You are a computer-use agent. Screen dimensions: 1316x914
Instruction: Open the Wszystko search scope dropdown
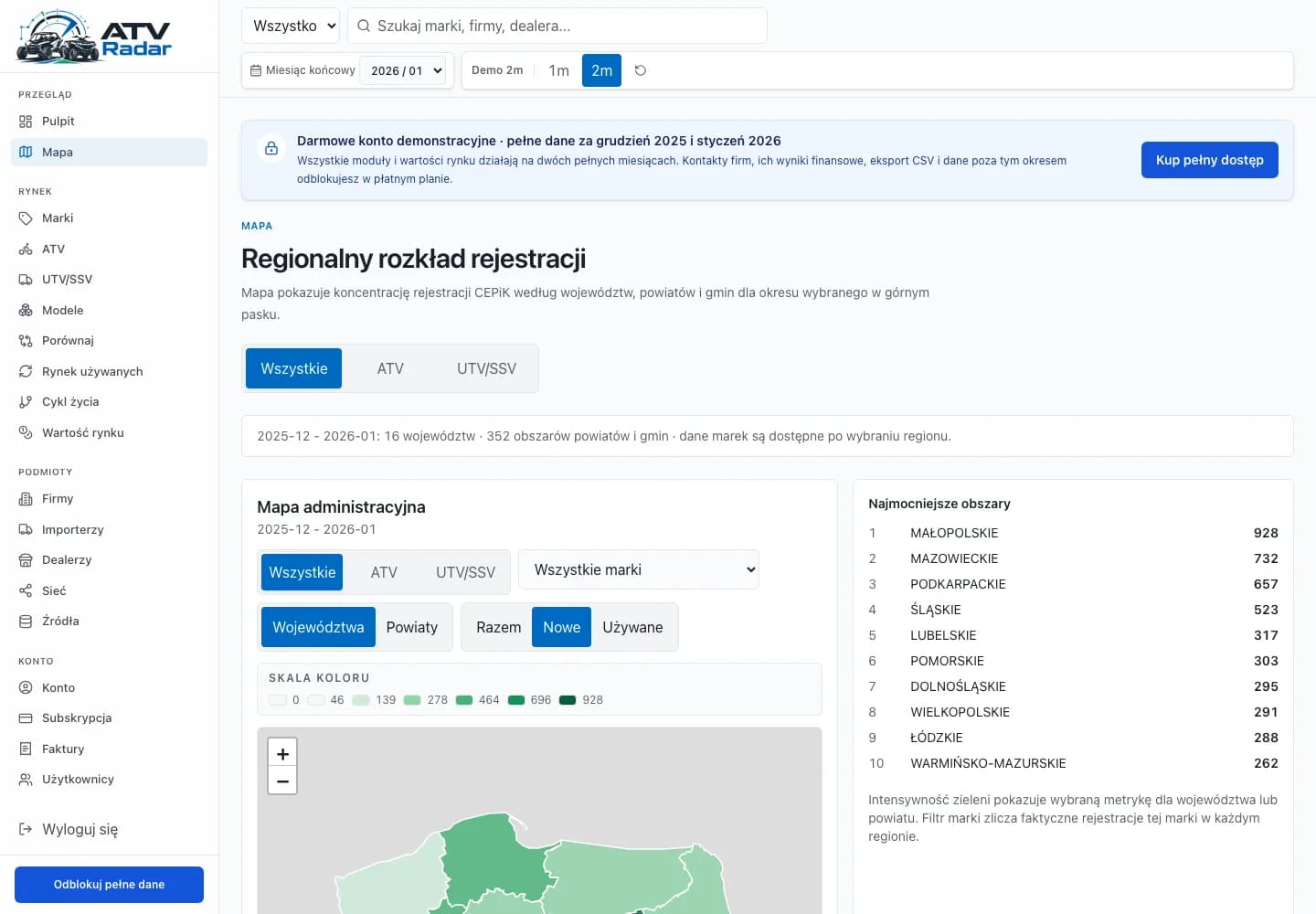(291, 26)
